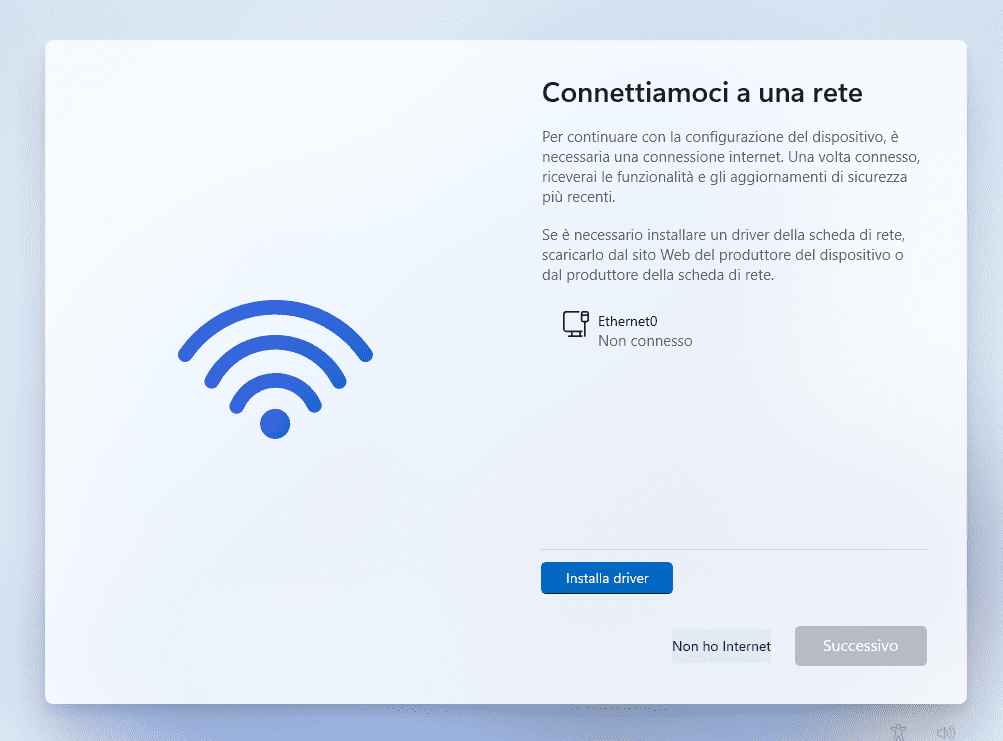This screenshot has height=741, width=1003.
Task: Click empty network list area below Ethernet0
Action: pos(734,448)
